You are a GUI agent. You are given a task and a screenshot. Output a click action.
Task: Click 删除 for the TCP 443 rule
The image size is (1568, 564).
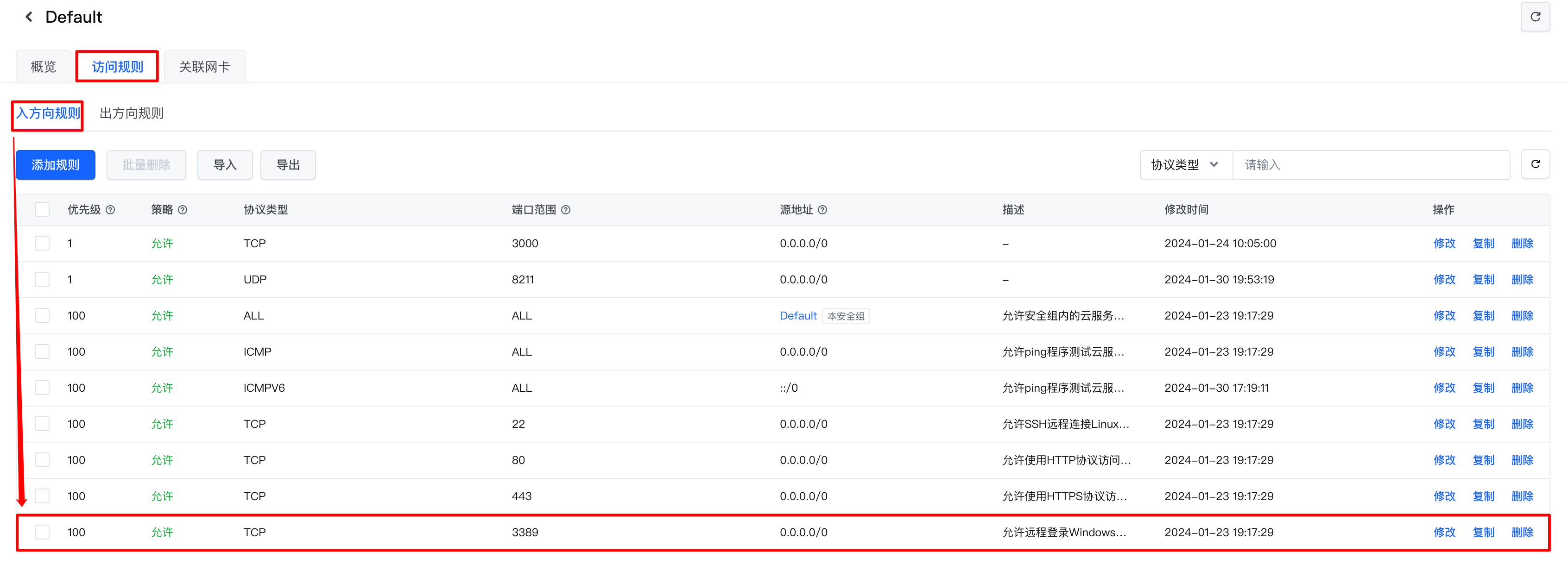pos(1522,496)
